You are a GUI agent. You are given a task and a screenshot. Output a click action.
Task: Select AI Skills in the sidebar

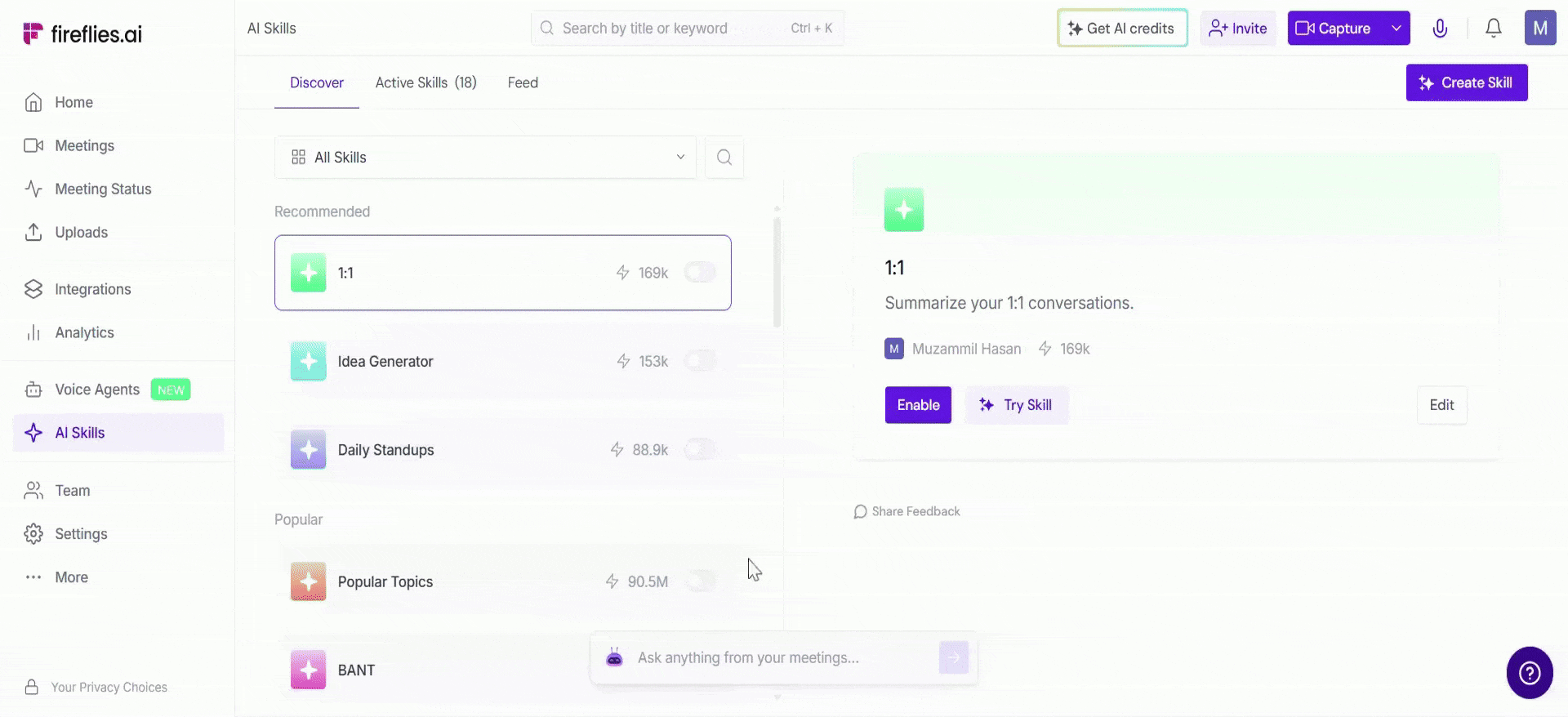click(x=118, y=433)
